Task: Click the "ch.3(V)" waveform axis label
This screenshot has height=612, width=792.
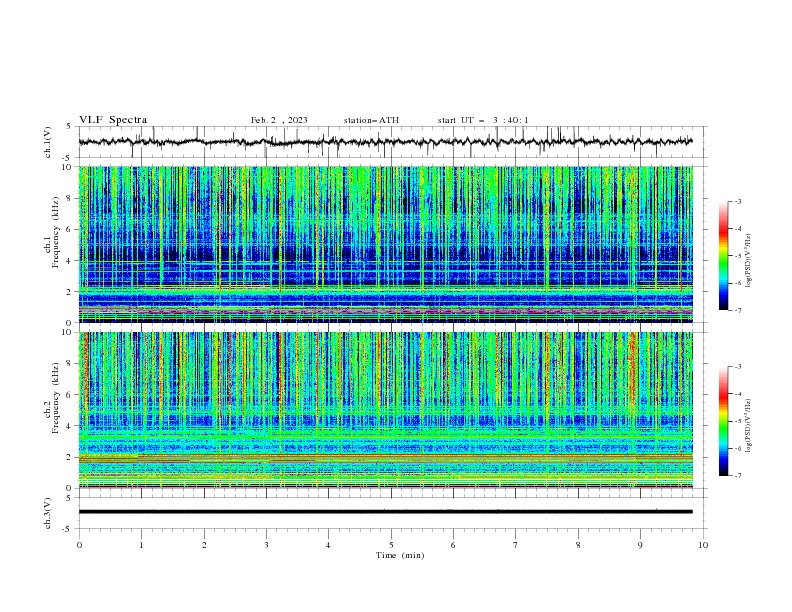Action: tap(48, 513)
